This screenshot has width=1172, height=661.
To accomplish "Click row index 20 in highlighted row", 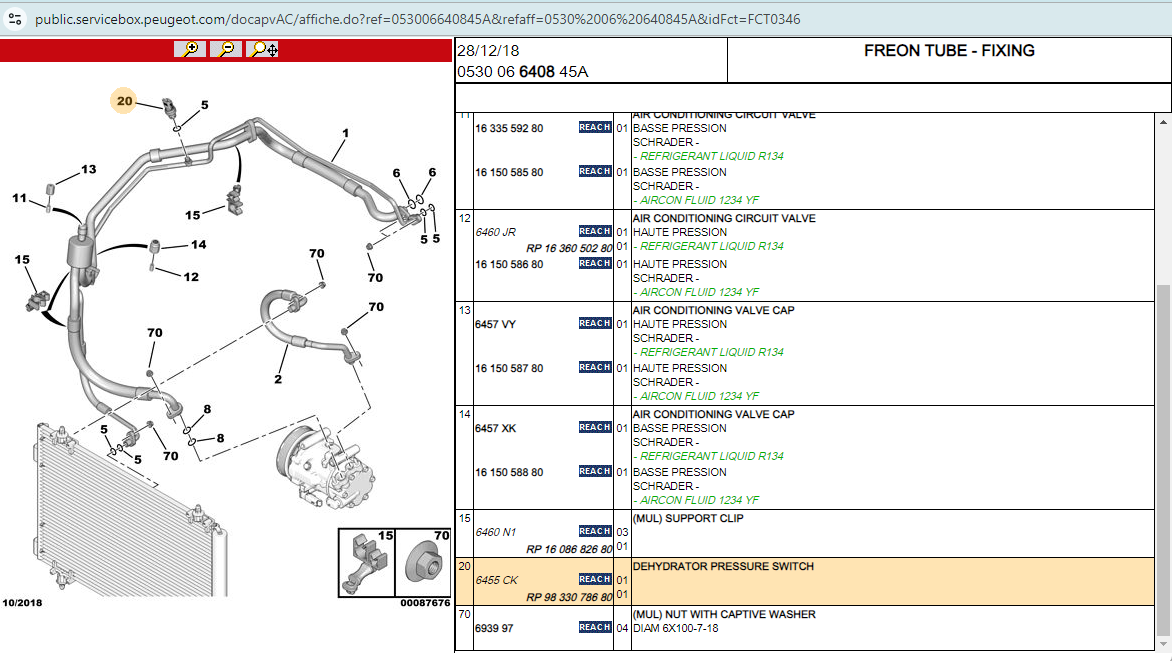I will click(x=465, y=566).
